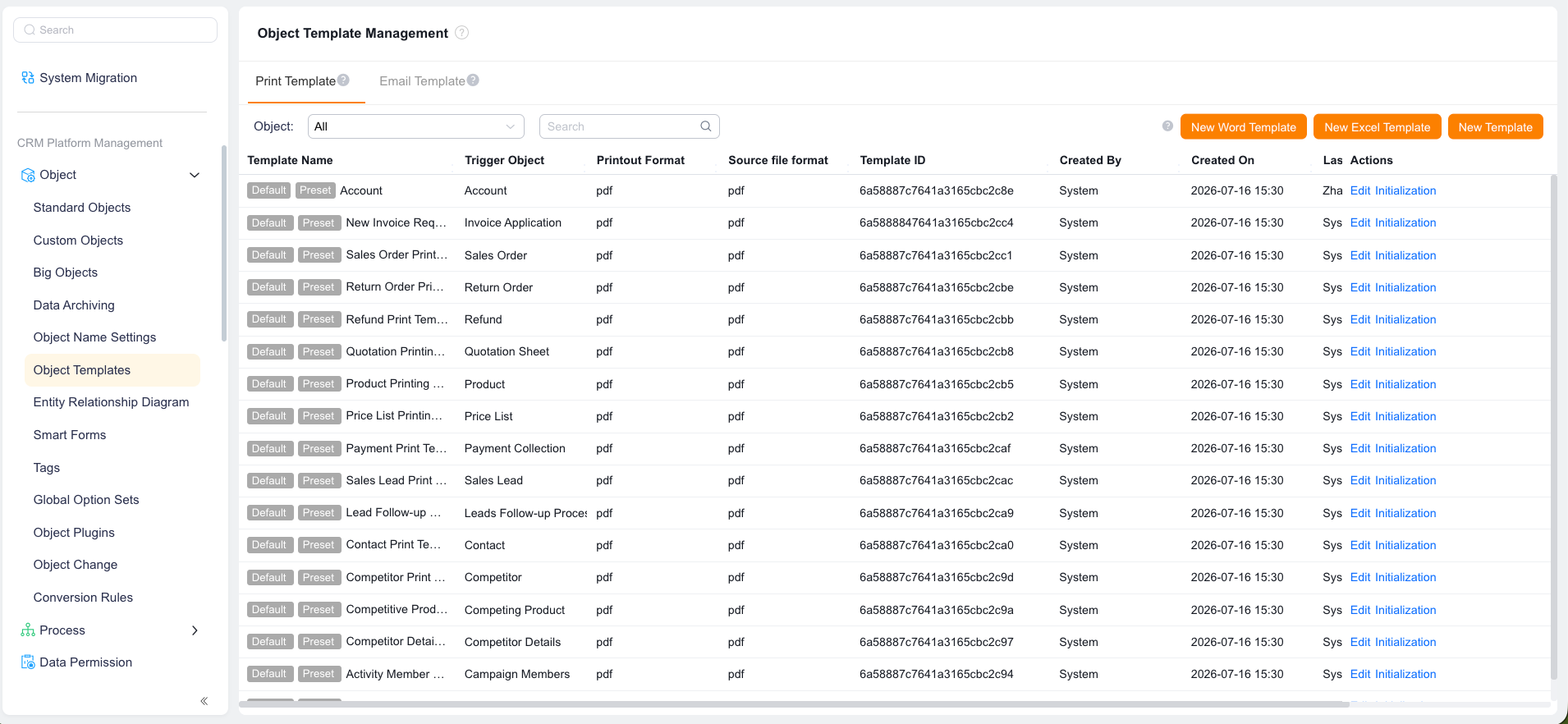Click help icon on Email Template tab
The image size is (1568, 724).
[473, 80]
